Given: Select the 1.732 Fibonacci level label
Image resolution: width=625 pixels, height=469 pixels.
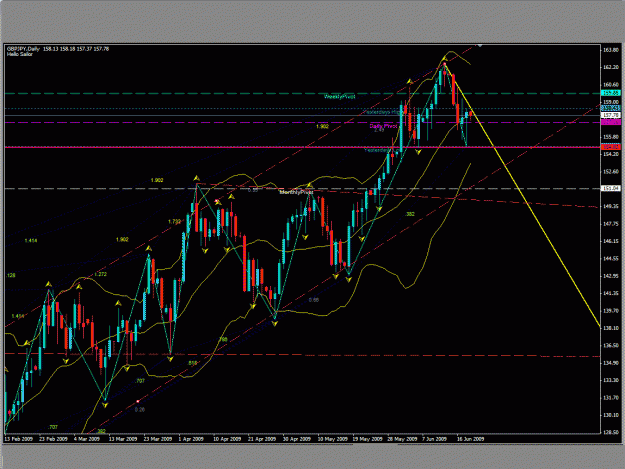Looking at the screenshot, I should pyautogui.click(x=174, y=222).
